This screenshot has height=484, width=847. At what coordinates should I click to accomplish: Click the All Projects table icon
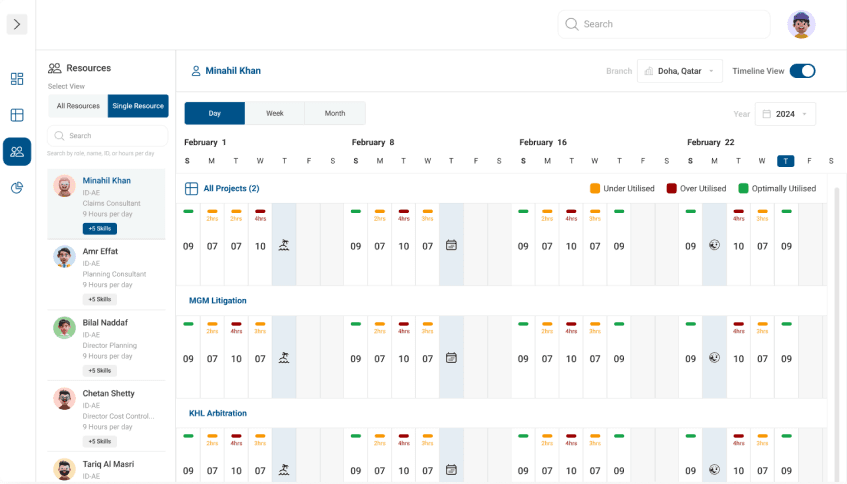(x=191, y=188)
